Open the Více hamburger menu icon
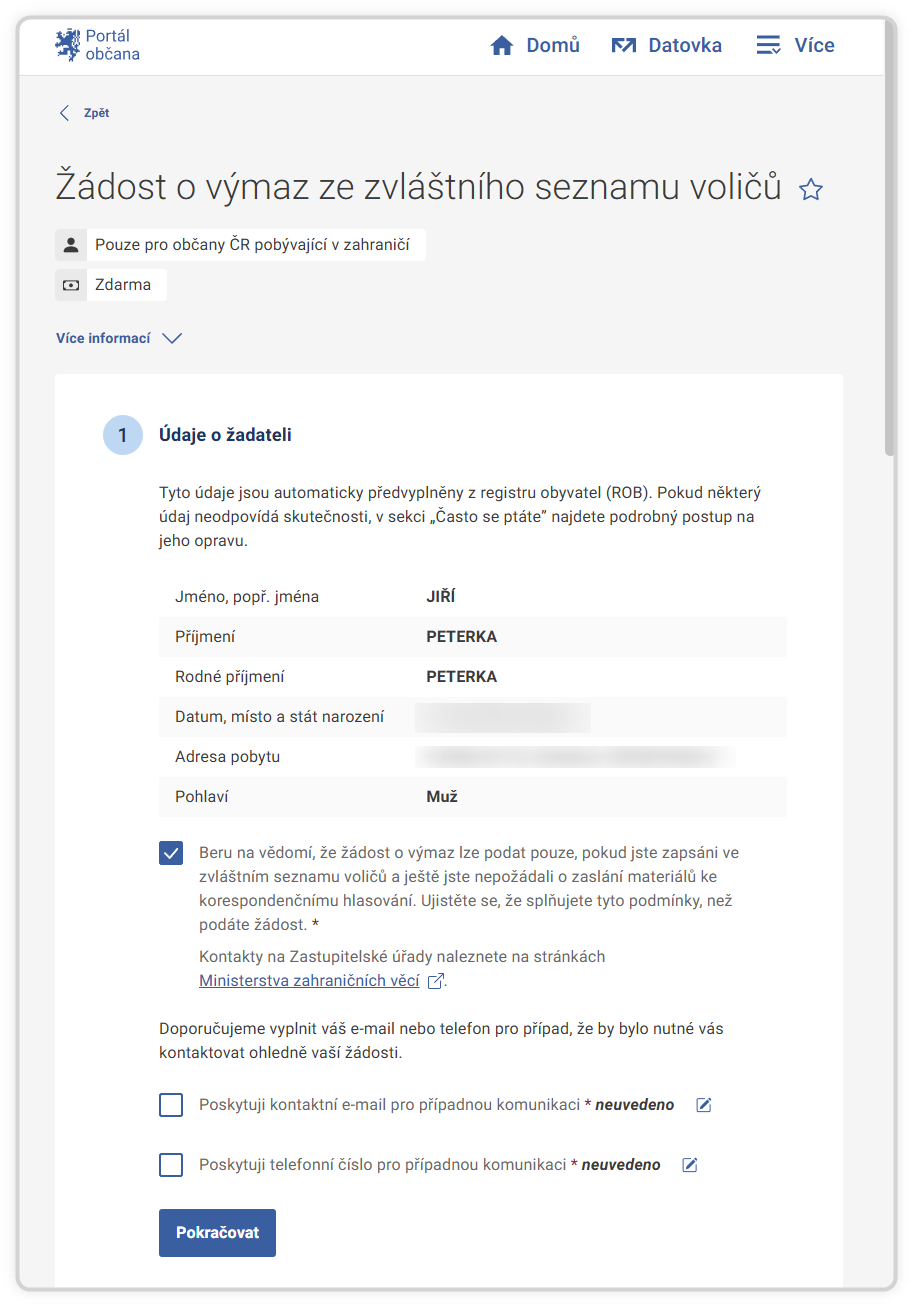The image size is (913, 1307). [768, 45]
